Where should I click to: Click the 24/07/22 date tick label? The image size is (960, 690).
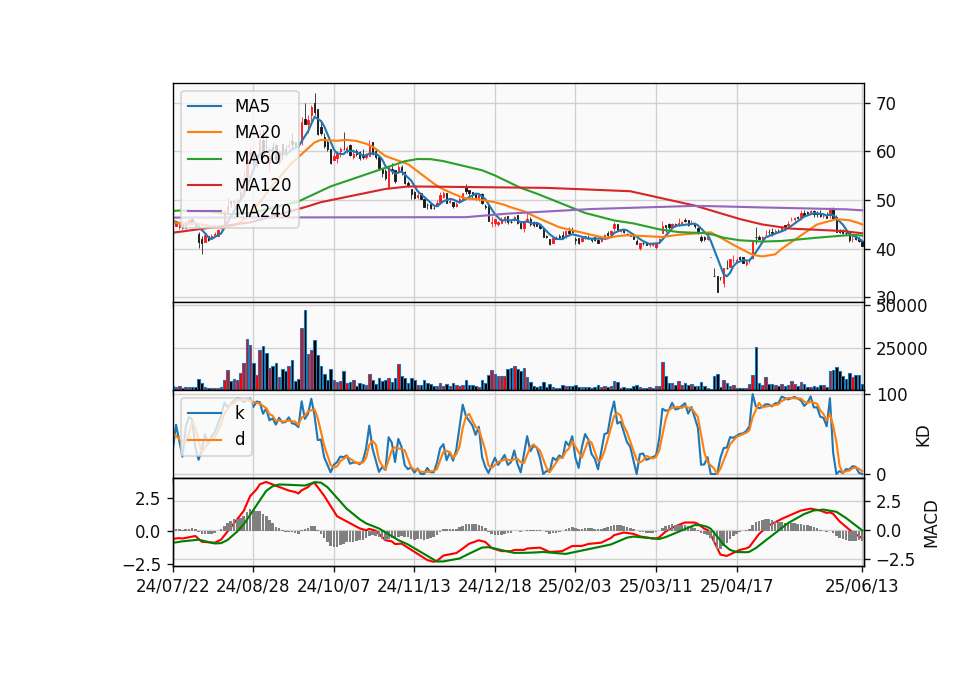(173, 586)
